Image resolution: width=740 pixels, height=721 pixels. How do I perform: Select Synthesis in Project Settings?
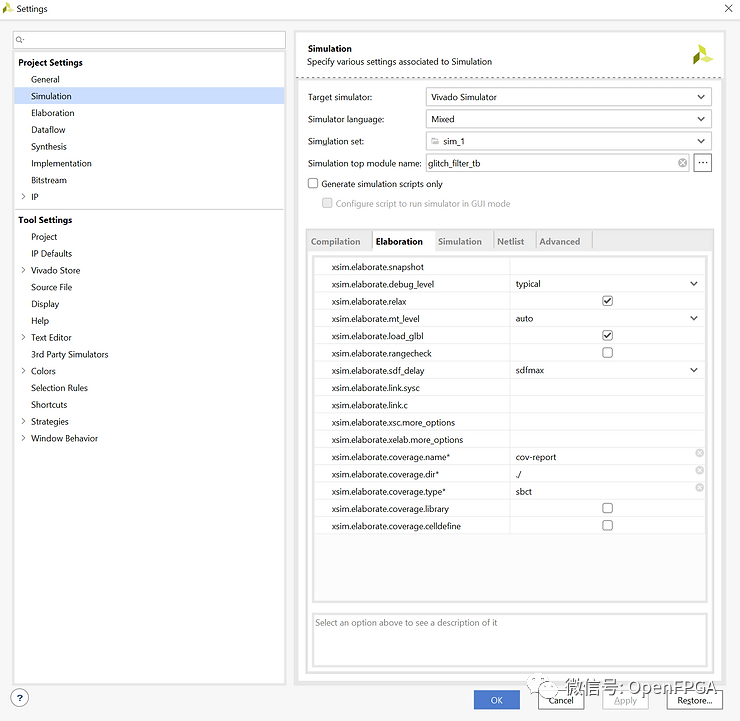point(49,147)
